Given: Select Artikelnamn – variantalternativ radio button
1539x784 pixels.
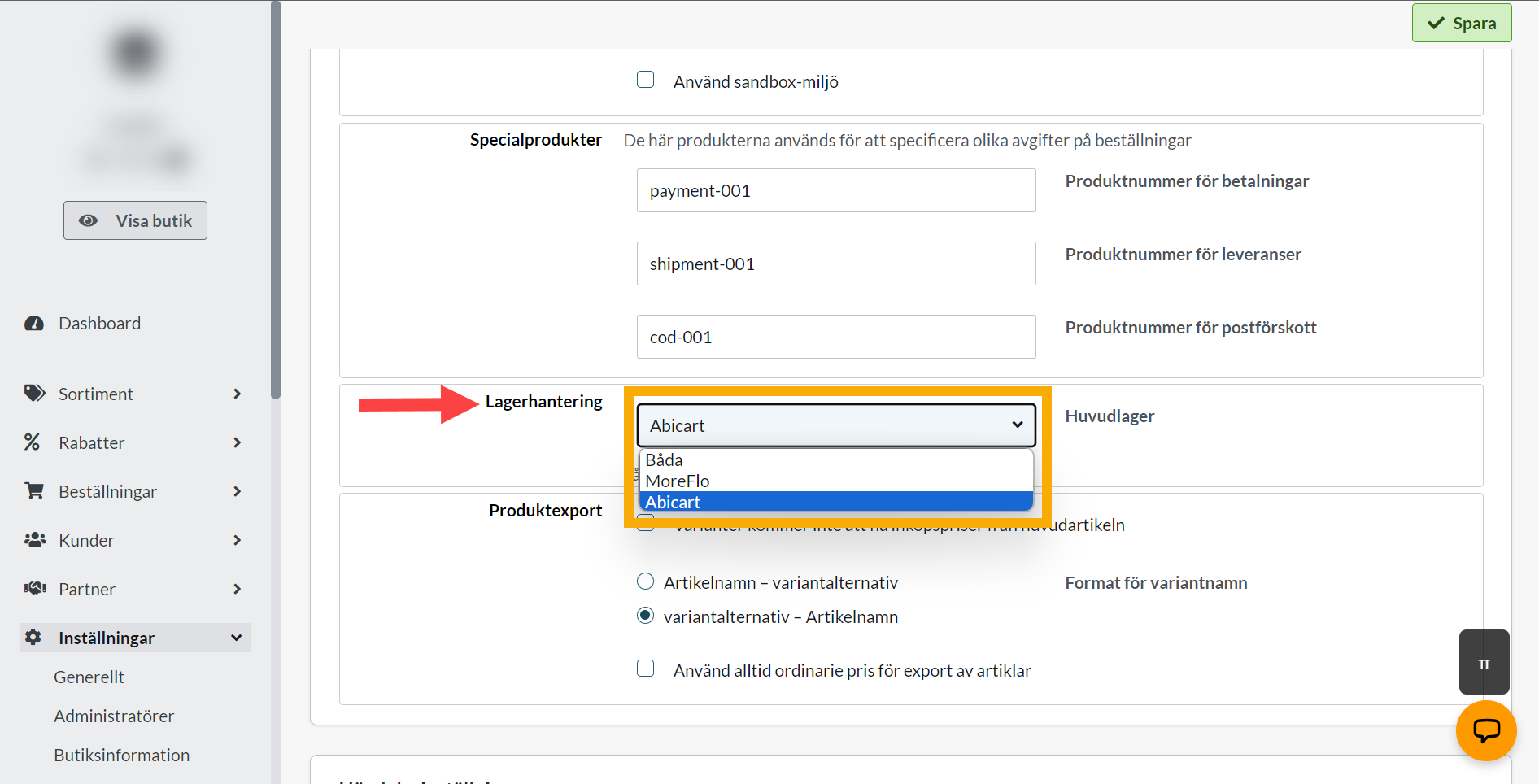Looking at the screenshot, I should 645,581.
